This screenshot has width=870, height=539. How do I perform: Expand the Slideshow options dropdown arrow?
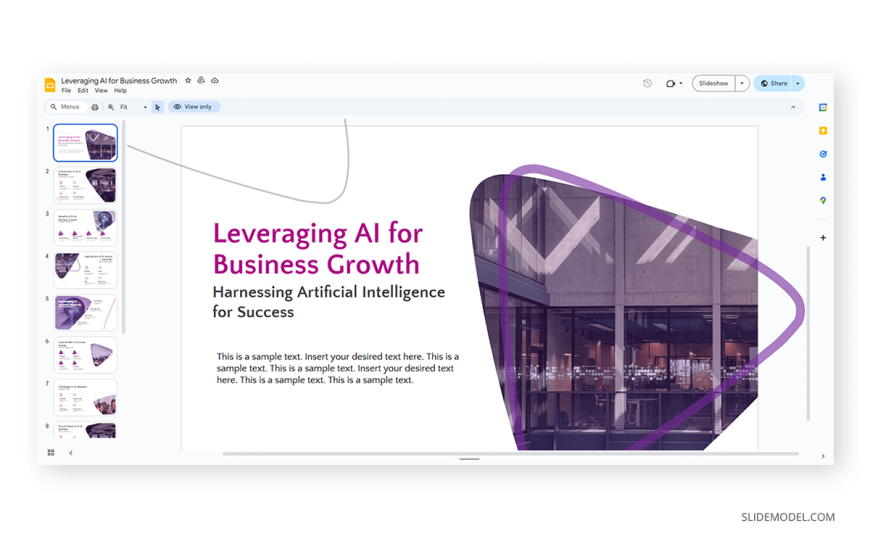[x=742, y=84]
